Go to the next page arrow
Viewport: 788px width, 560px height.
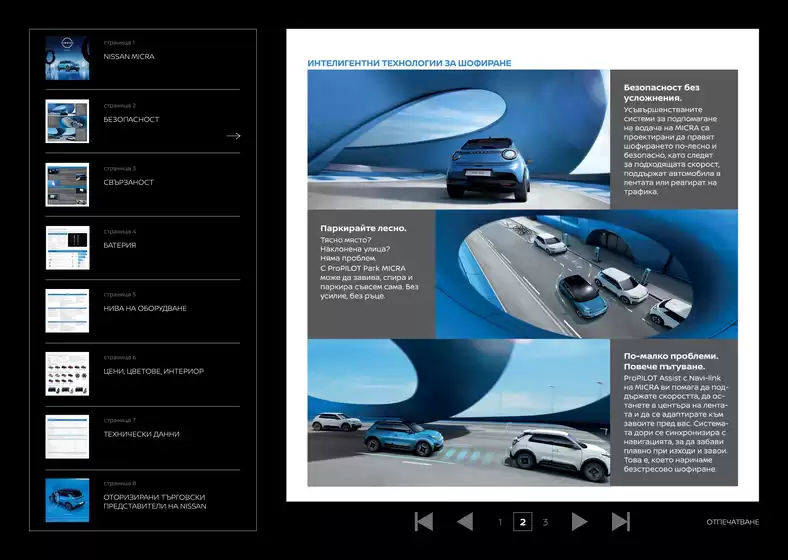pos(579,521)
